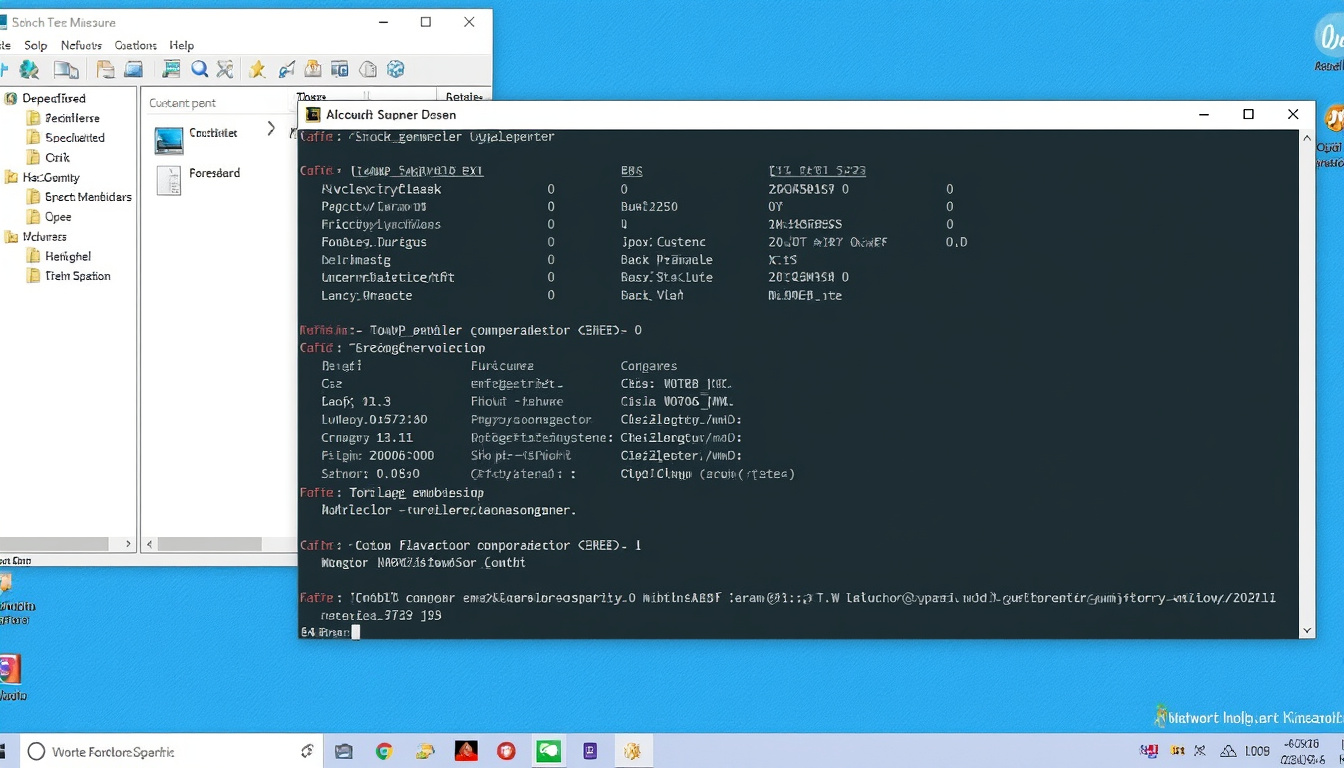Image resolution: width=1344 pixels, height=768 pixels.
Task: Click the content pane horizontal scrollbar left arrow
Action: point(150,544)
